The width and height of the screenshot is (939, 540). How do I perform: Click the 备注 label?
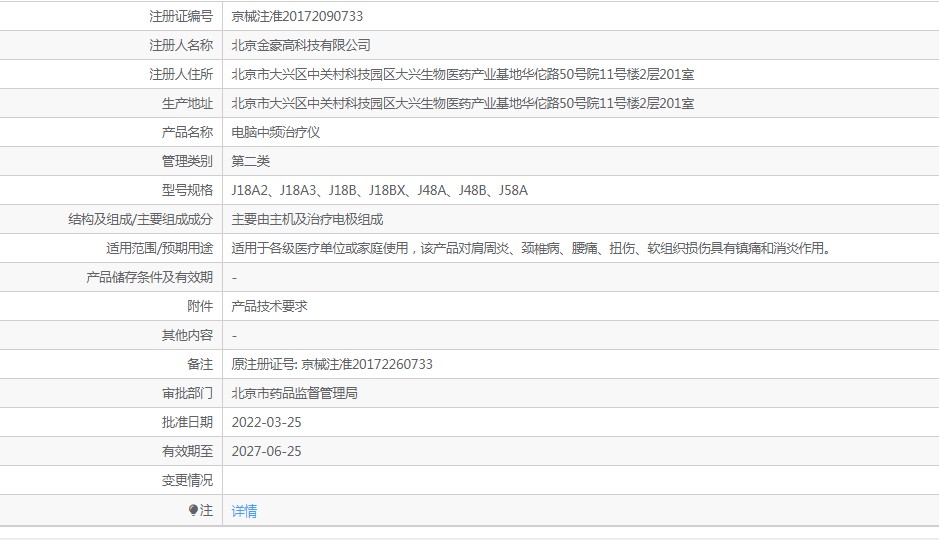pyautogui.click(x=200, y=364)
